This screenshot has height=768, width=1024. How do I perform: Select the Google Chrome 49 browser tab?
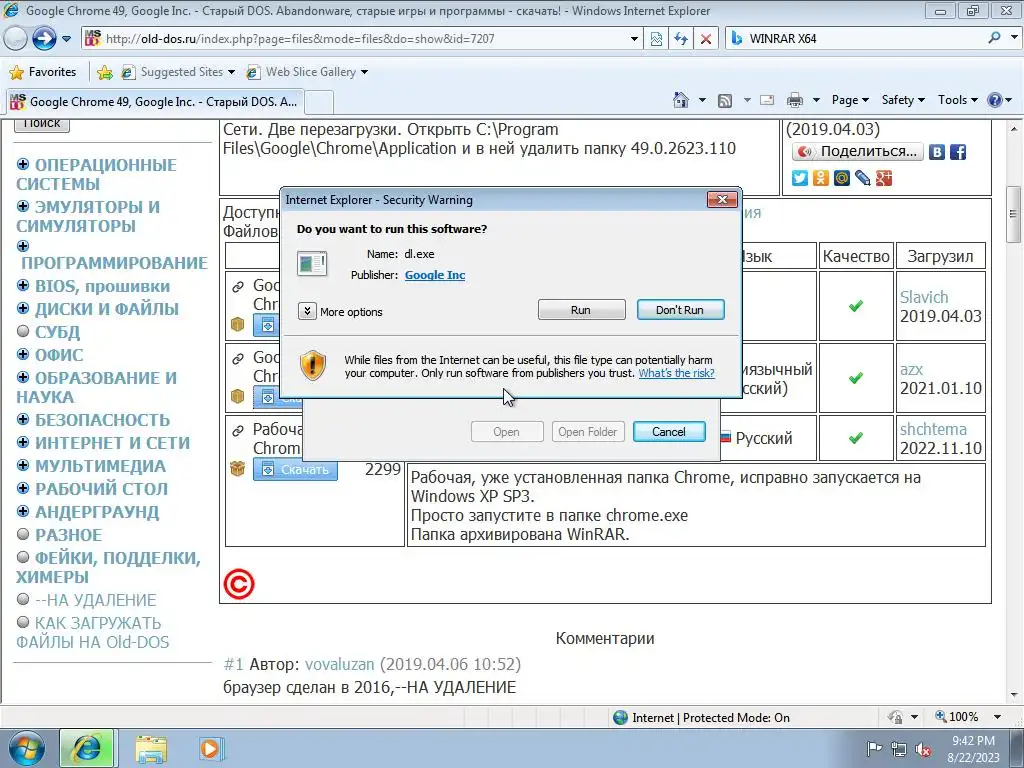tap(154, 101)
